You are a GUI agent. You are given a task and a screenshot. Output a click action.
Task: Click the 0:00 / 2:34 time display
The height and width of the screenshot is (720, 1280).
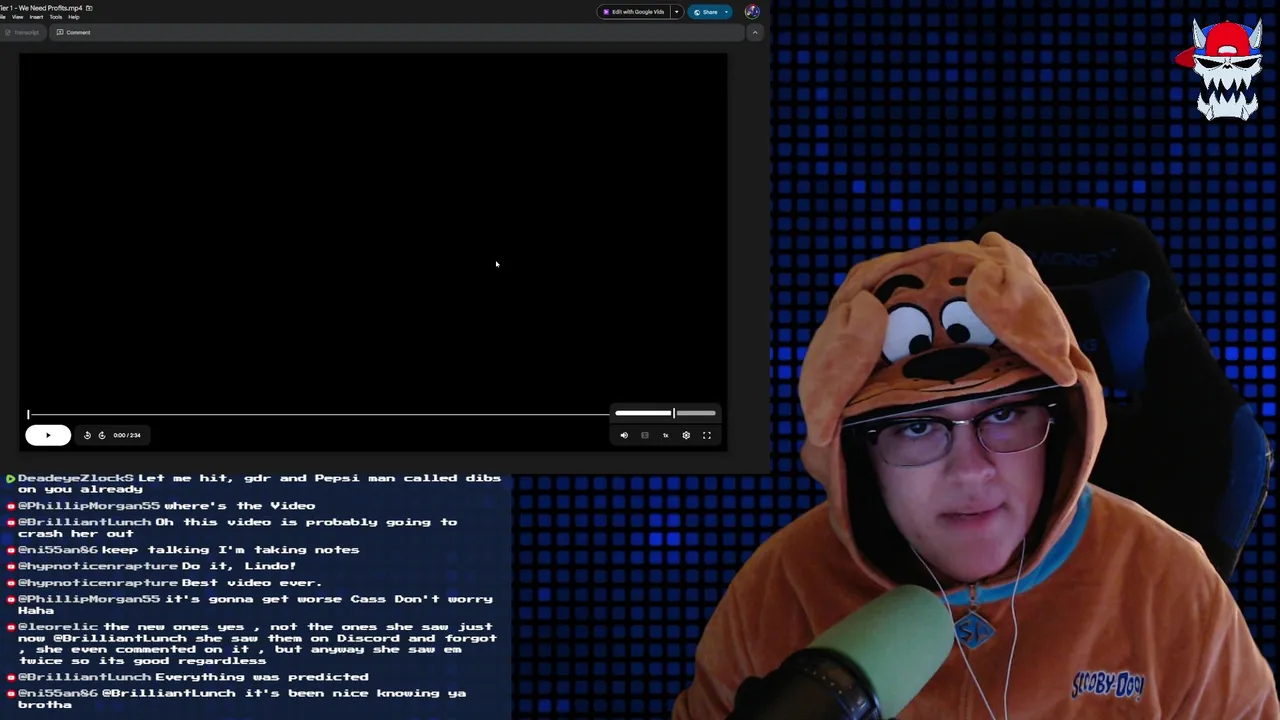coord(127,435)
